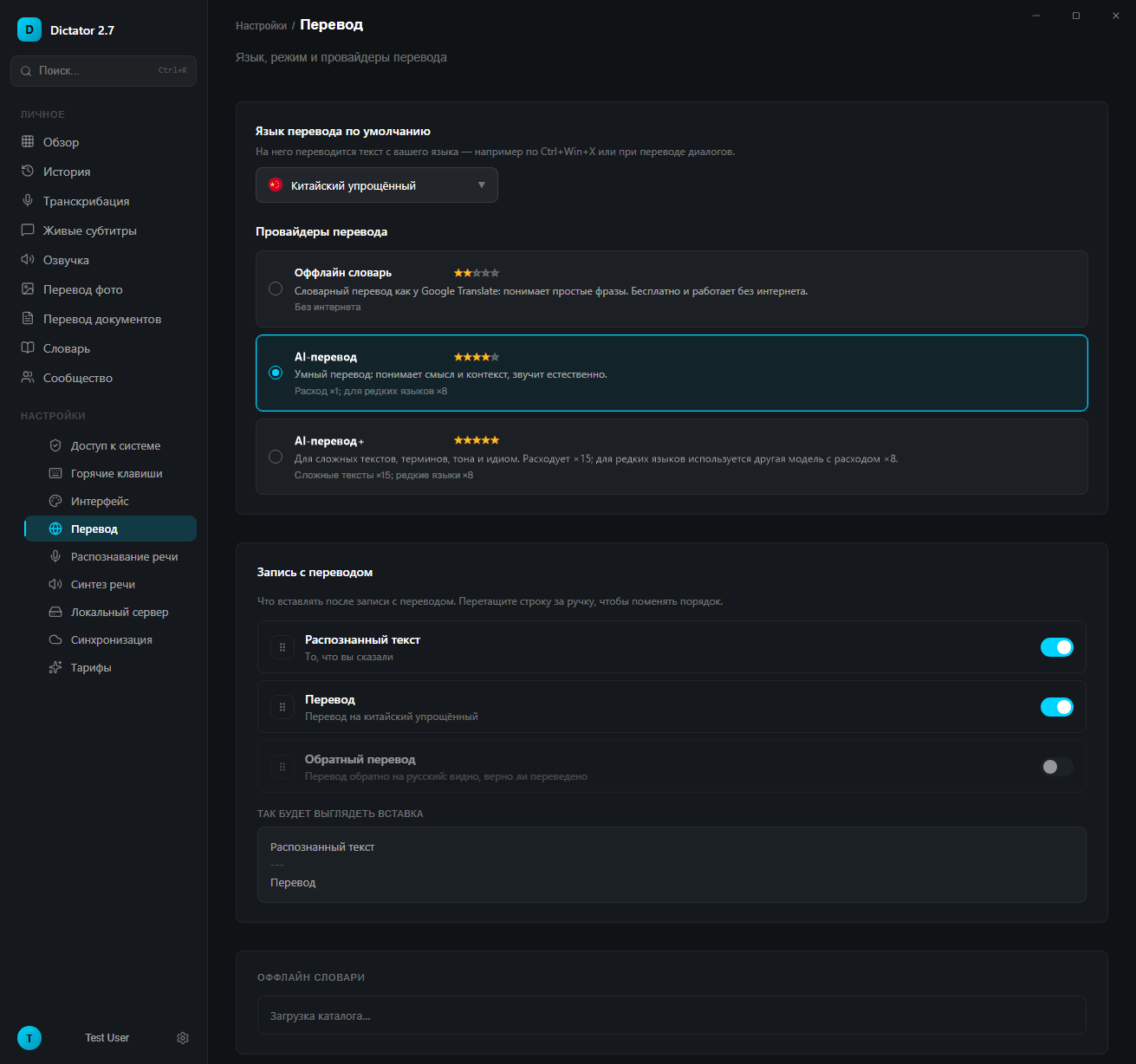The height and width of the screenshot is (1064, 1136).
Task: Click the Local server drive icon
Action: (55, 612)
